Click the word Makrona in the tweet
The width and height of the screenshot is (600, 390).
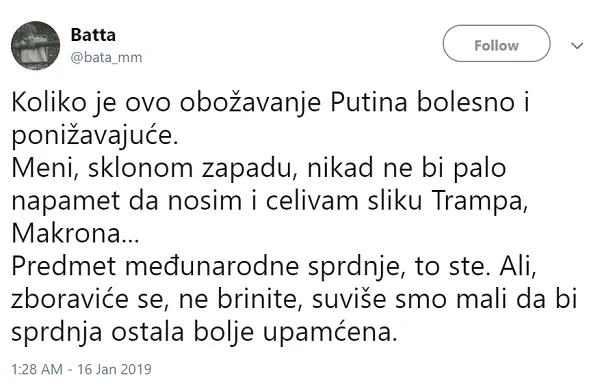[75, 234]
